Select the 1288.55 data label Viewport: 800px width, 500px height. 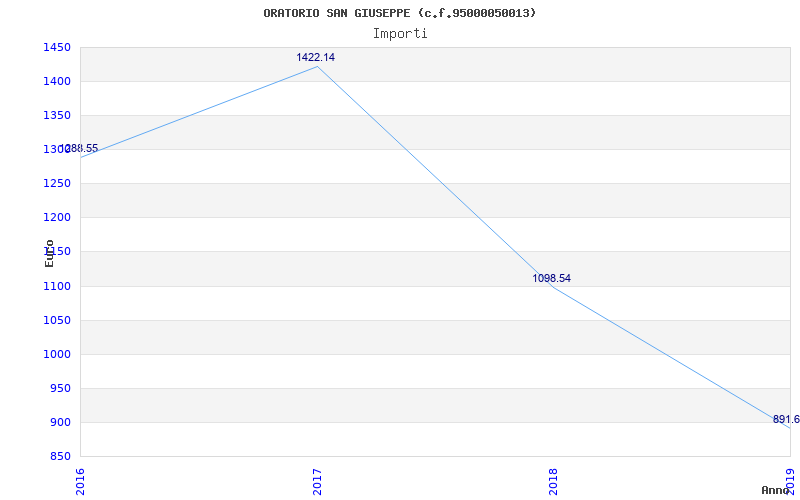click(79, 148)
